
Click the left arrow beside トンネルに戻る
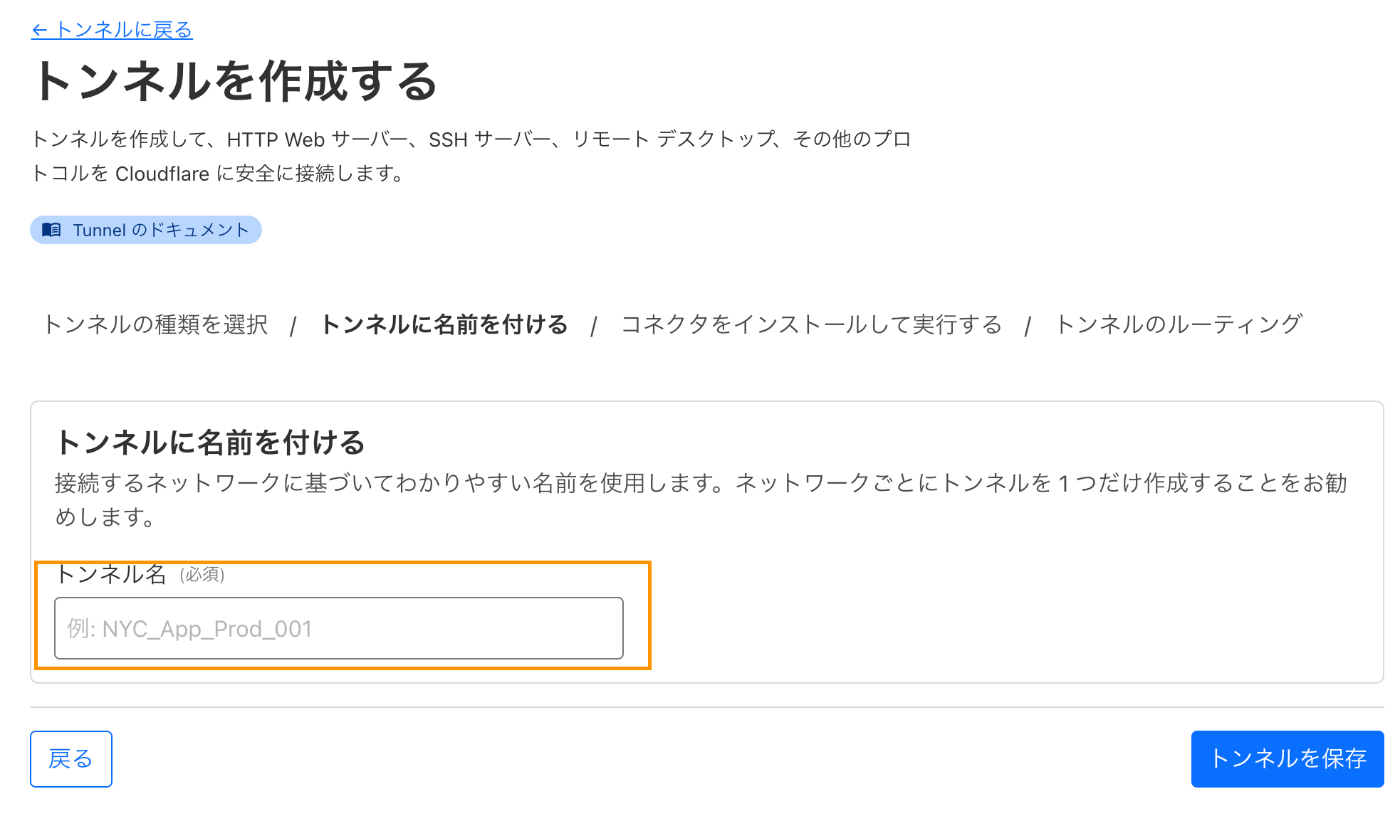[40, 30]
